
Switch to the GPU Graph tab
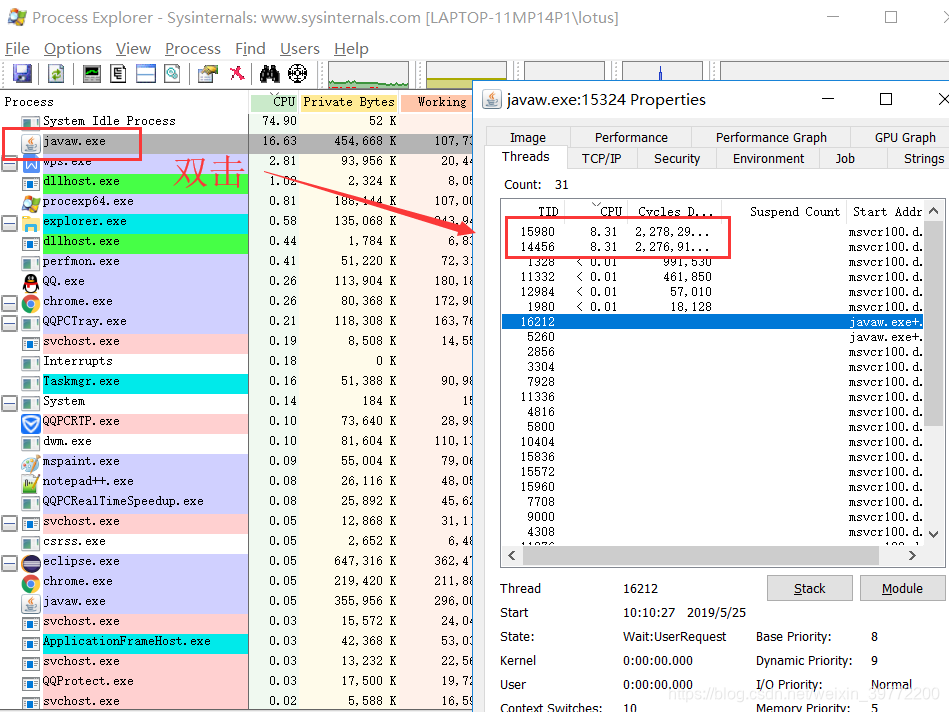(901, 137)
